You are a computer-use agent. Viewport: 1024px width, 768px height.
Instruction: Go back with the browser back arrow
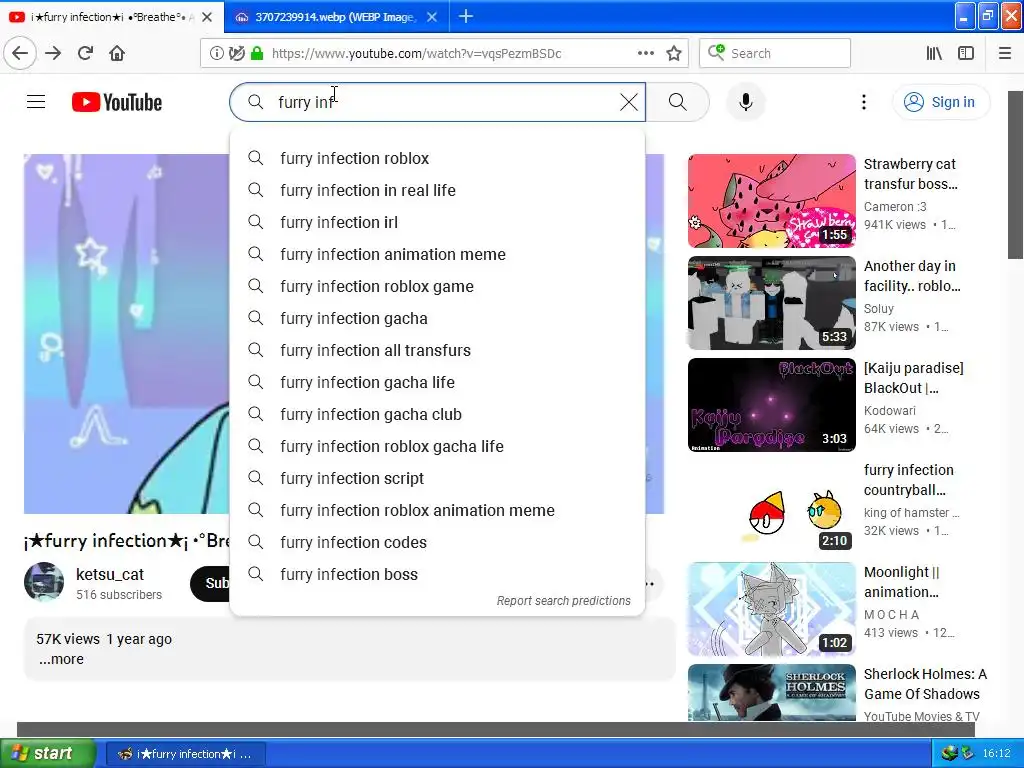click(20, 53)
